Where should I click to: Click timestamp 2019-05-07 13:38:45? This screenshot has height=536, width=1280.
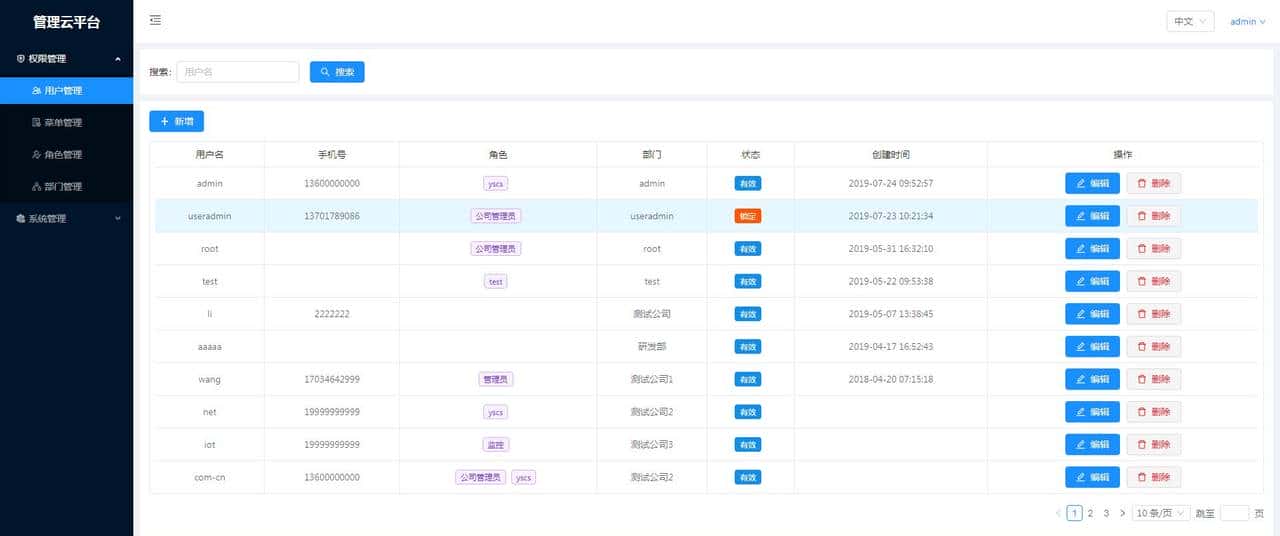point(890,314)
